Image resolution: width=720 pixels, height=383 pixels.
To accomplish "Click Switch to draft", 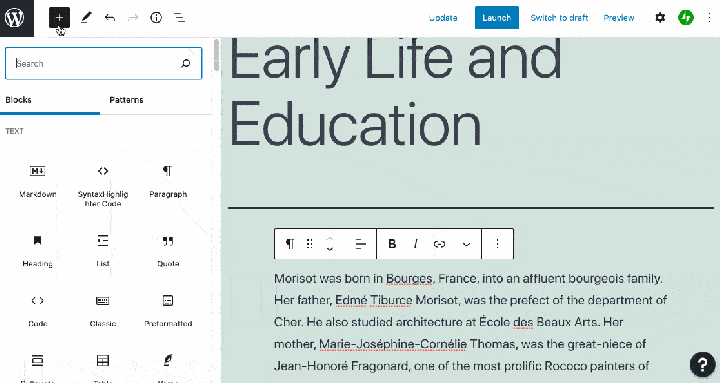I will (x=559, y=18).
